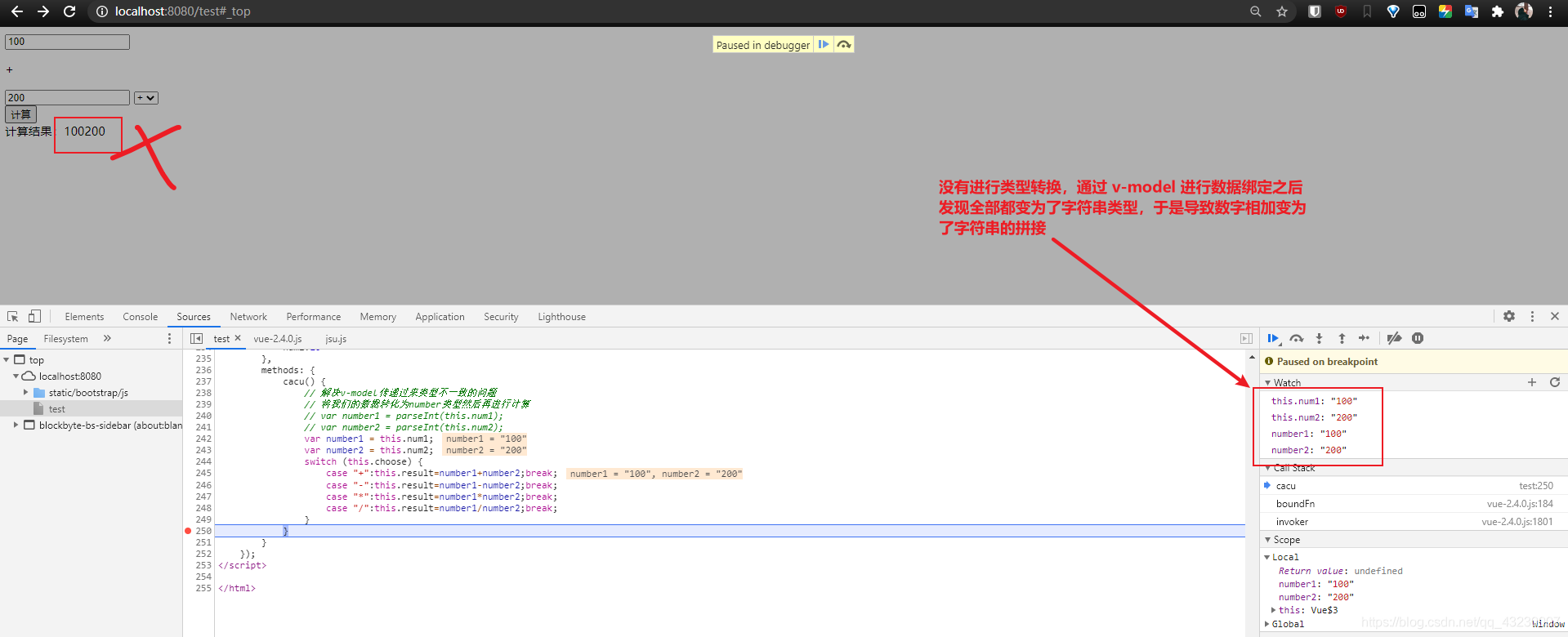Open the Chrome three-dot menu
Image resolution: width=1568 pixels, height=637 pixels.
click(1550, 11)
